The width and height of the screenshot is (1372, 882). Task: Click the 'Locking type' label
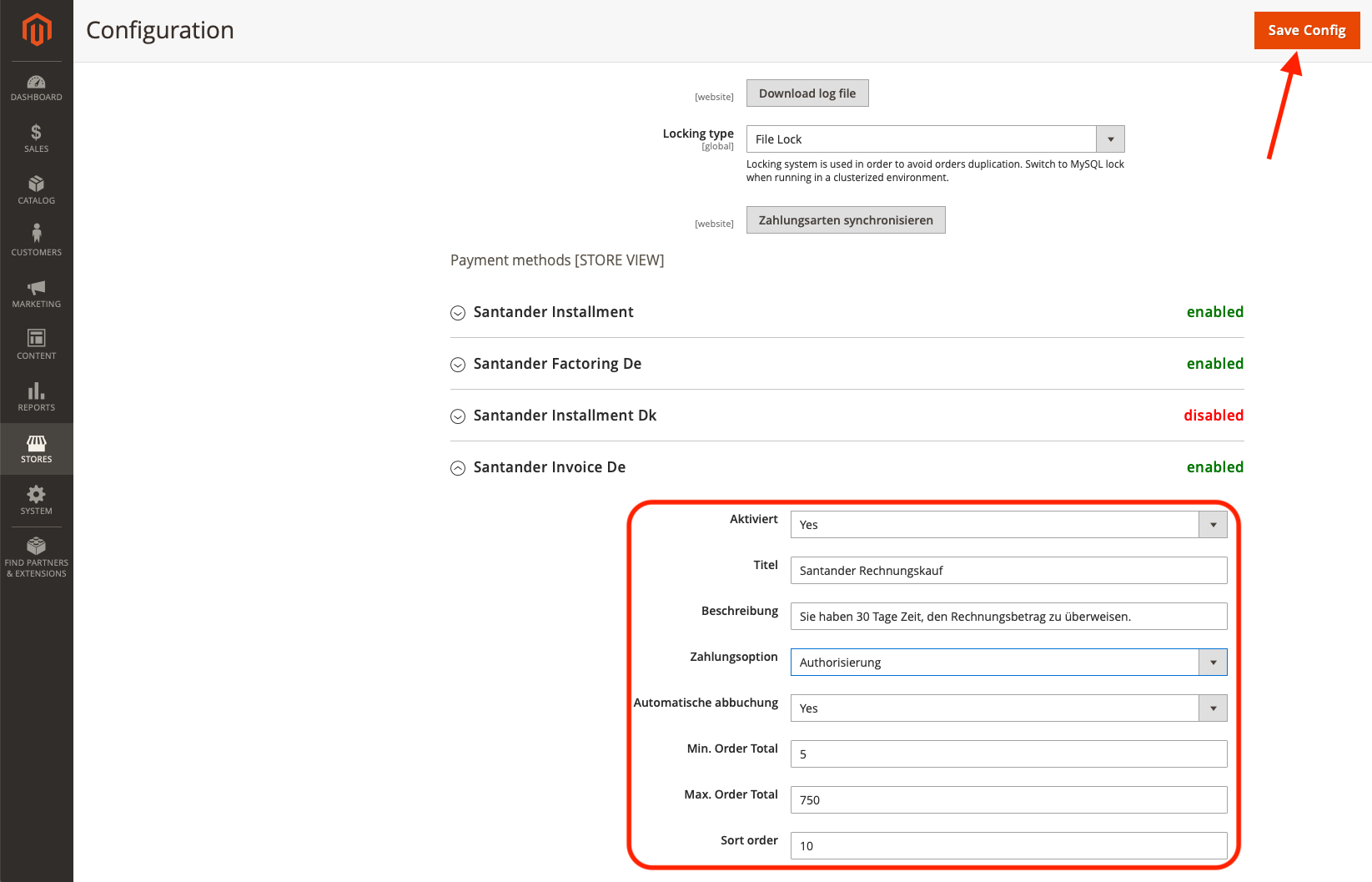pyautogui.click(x=698, y=134)
